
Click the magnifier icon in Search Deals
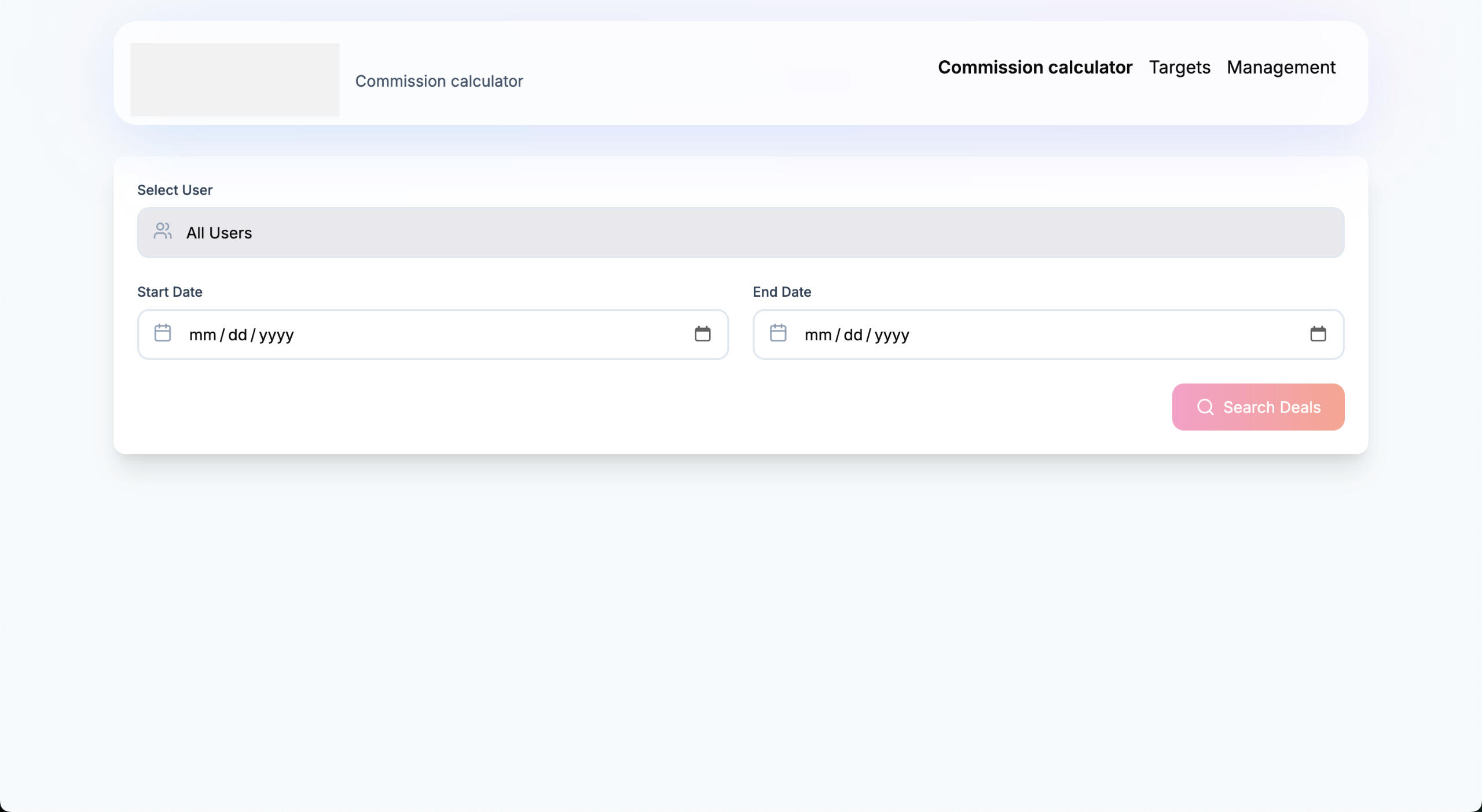tap(1205, 407)
